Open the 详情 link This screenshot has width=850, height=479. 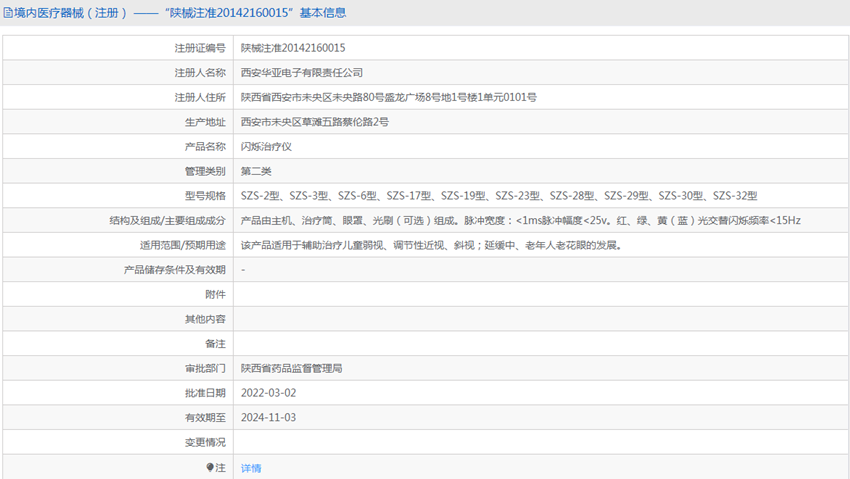point(251,468)
